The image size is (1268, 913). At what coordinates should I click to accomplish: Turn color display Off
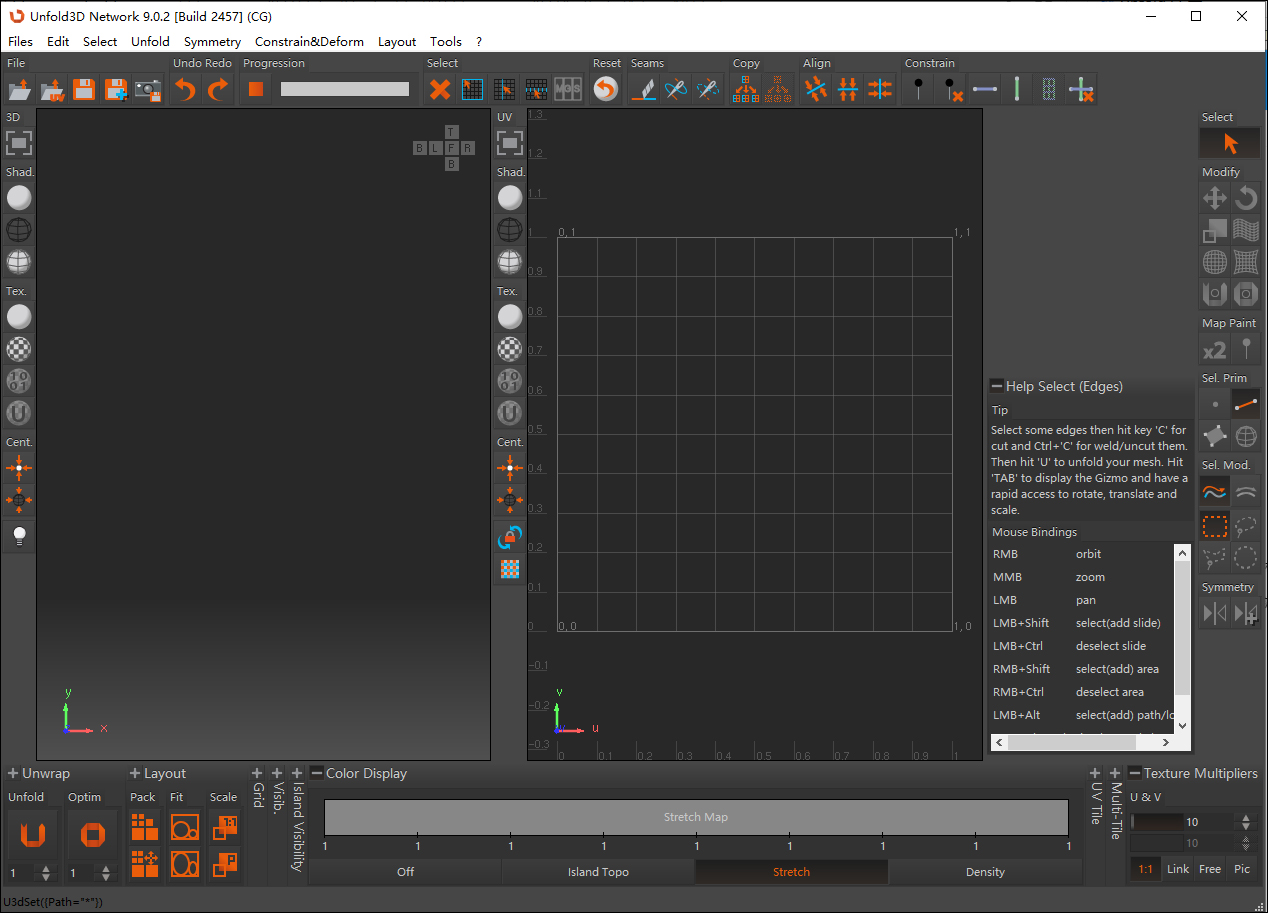pyautogui.click(x=405, y=872)
